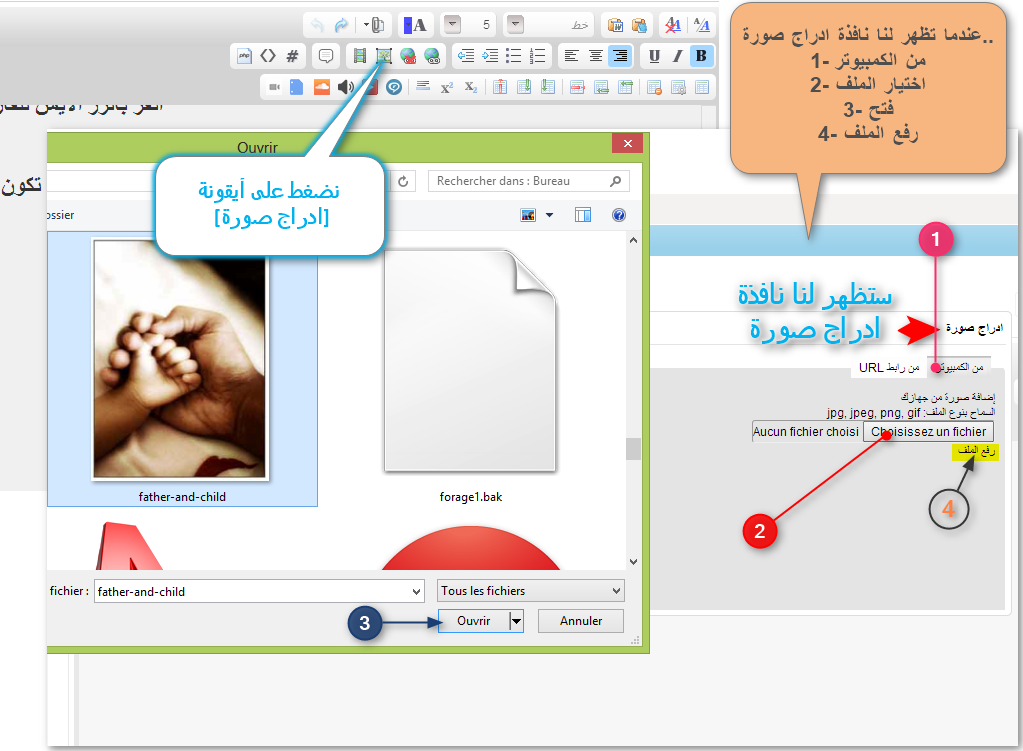Screen dimensions: 1023x751
Task: Click the scrollbar thumb in the file list
Action: [x=633, y=449]
